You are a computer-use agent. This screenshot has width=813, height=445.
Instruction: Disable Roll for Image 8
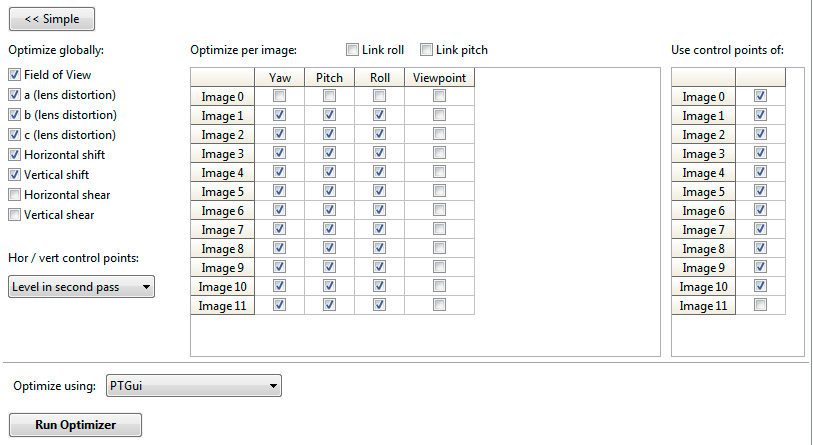[x=379, y=248]
